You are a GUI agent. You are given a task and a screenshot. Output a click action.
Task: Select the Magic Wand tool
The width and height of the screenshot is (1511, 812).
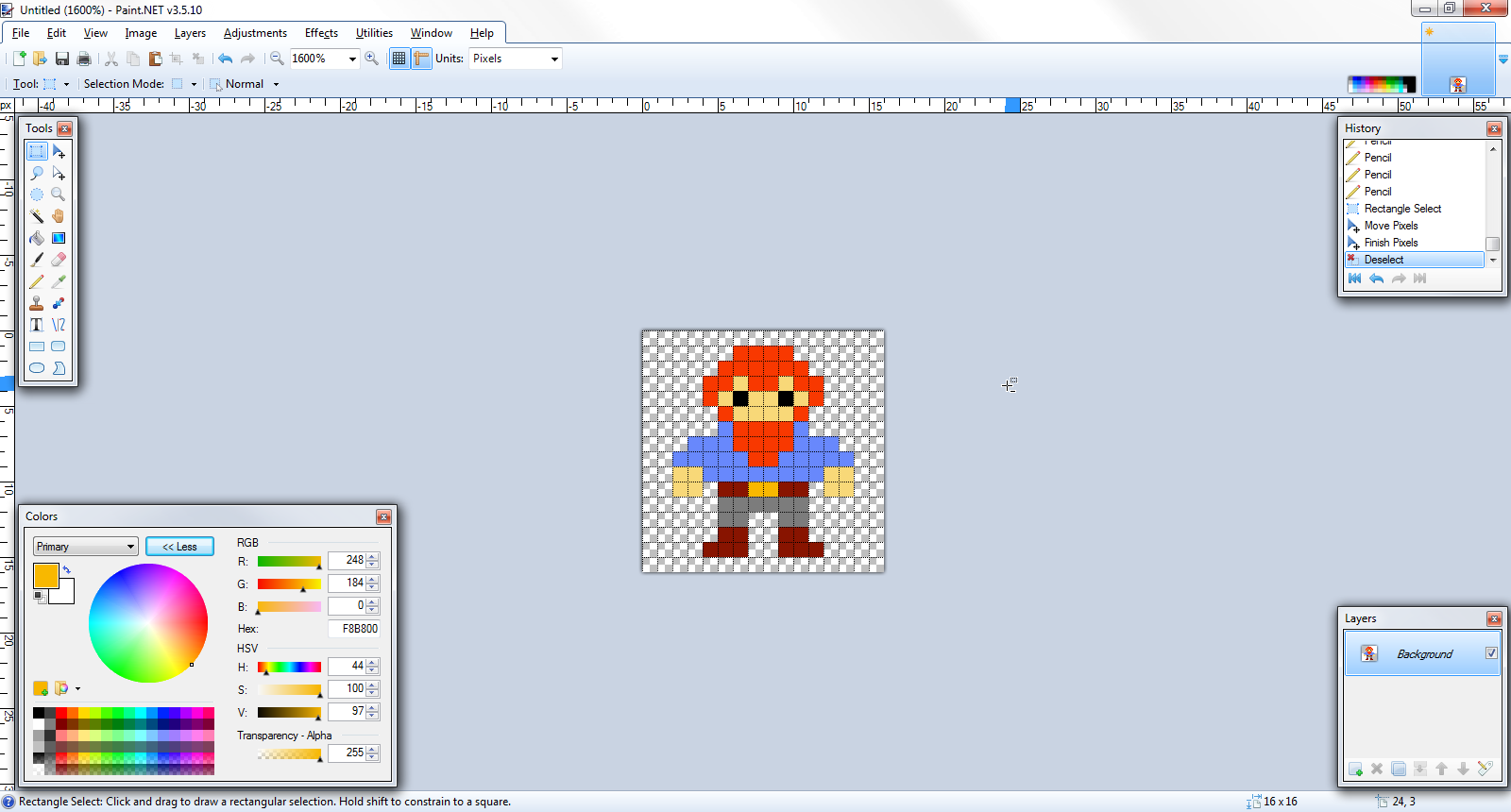(37, 216)
